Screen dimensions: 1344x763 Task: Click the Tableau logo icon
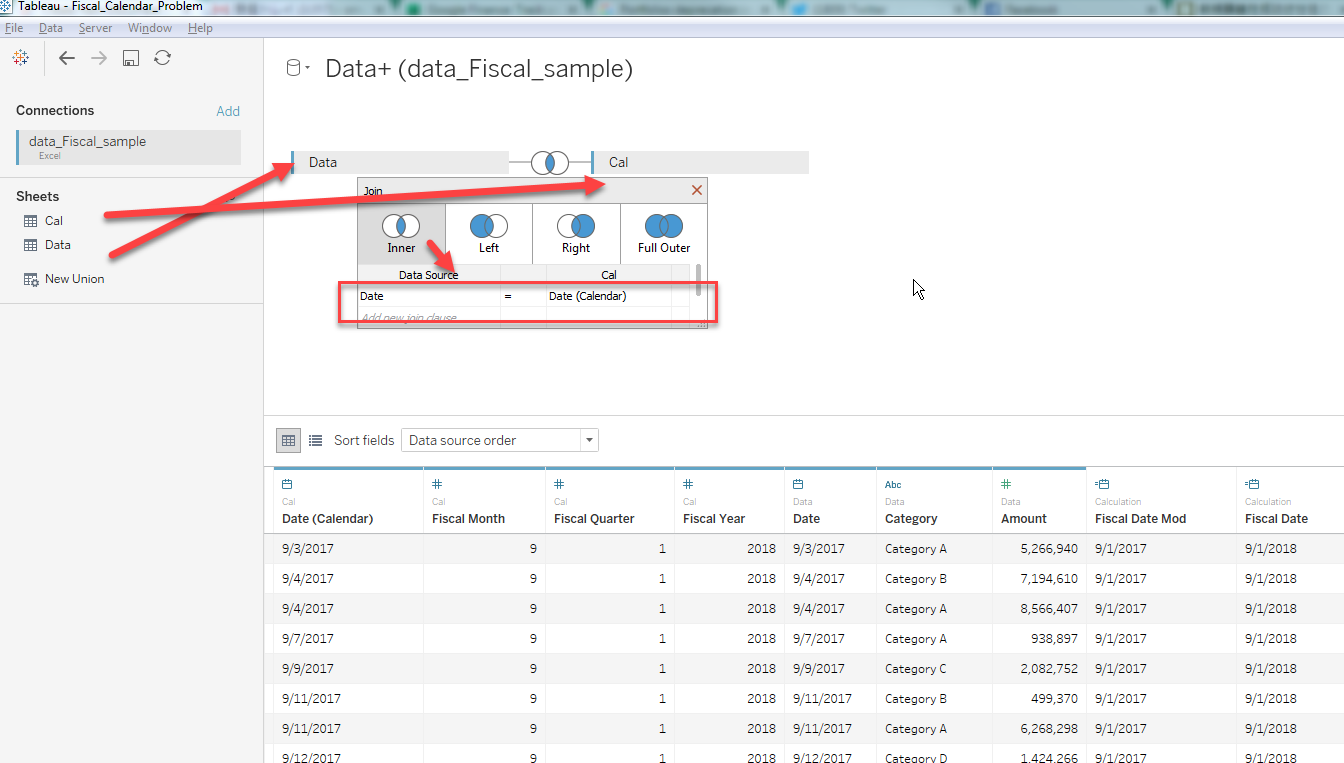tap(20, 57)
